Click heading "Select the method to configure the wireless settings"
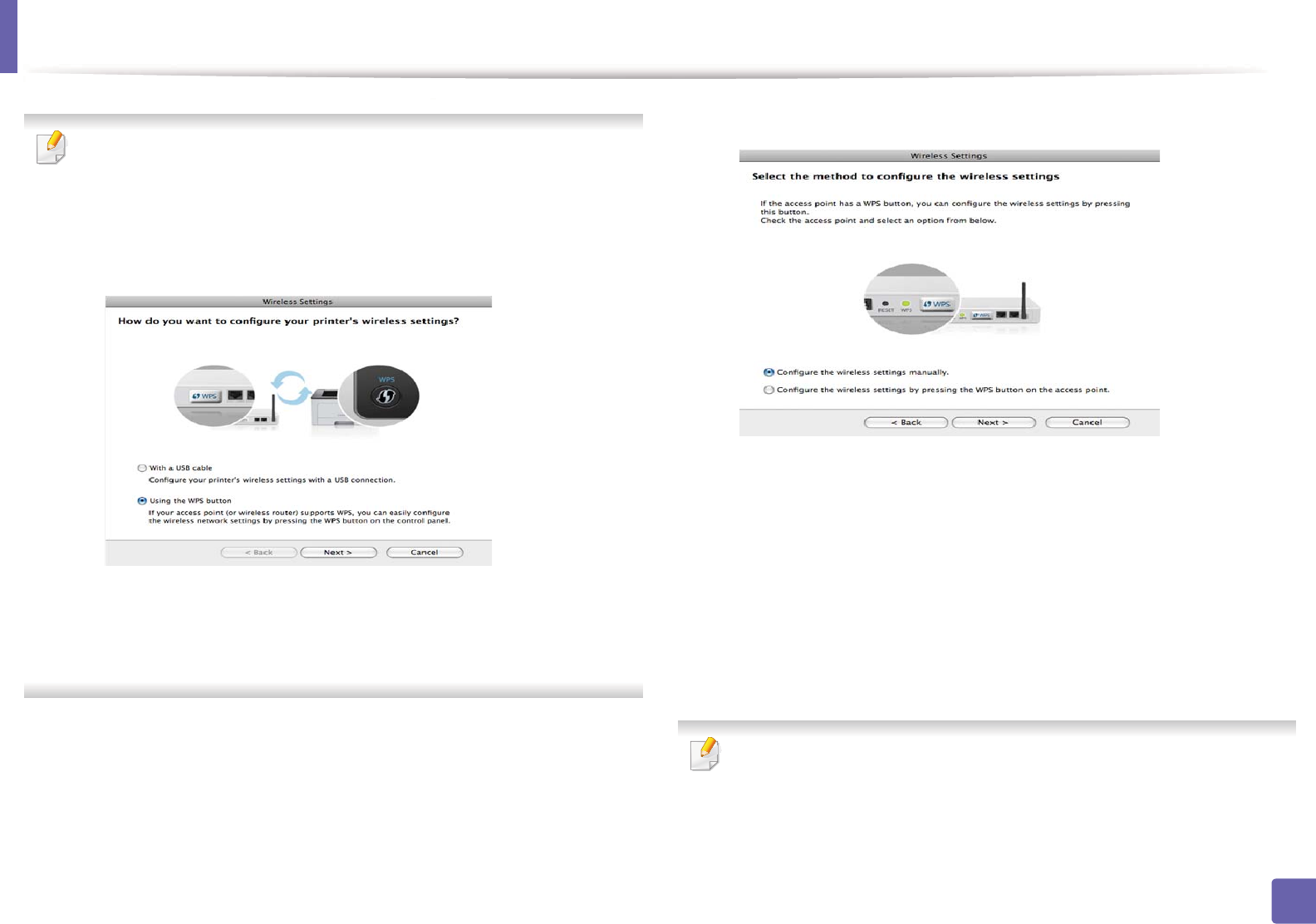1316x924 pixels. click(x=906, y=176)
